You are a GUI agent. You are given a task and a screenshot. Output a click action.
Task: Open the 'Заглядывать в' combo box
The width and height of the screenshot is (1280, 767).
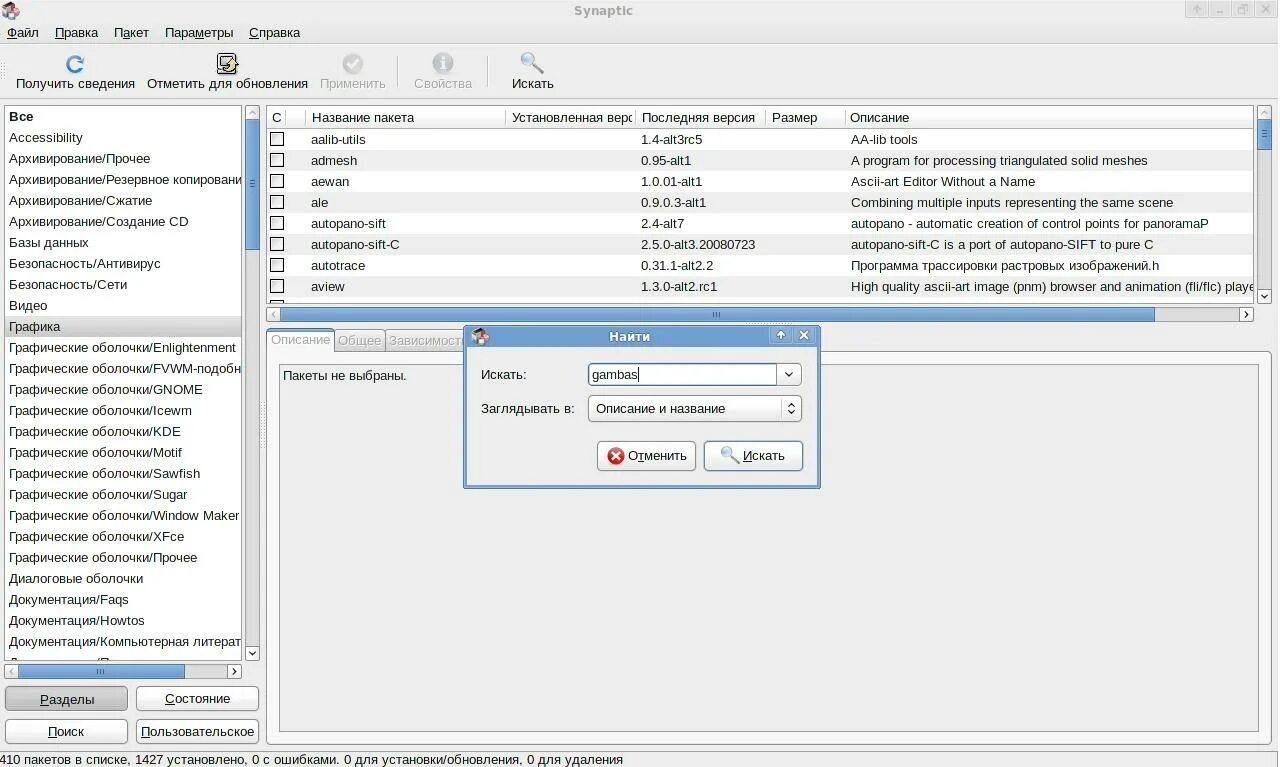coord(694,408)
